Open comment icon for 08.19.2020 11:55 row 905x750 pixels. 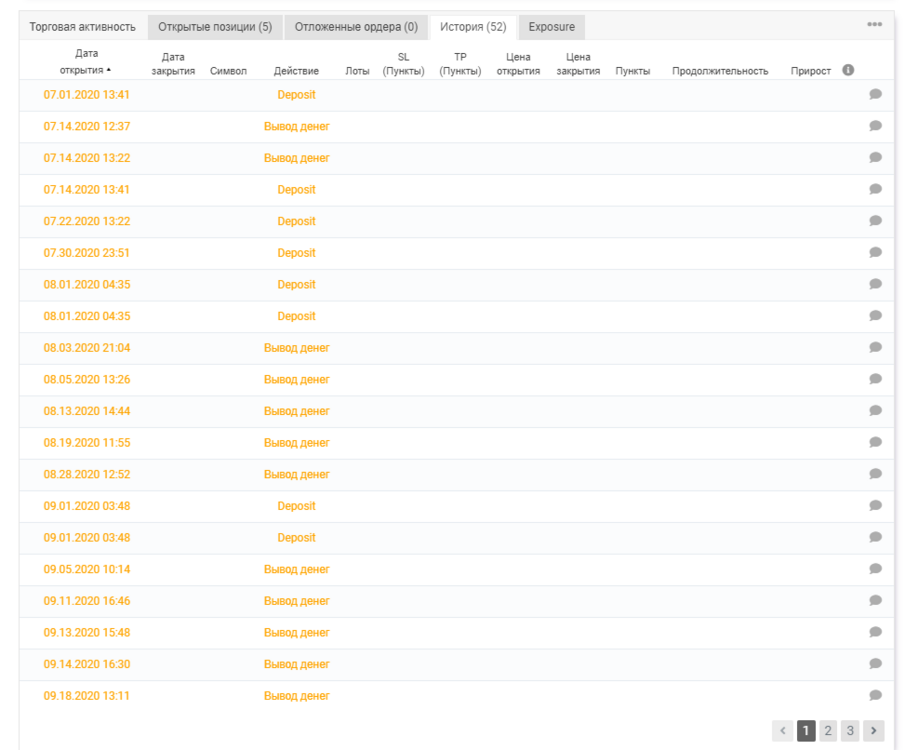(875, 442)
